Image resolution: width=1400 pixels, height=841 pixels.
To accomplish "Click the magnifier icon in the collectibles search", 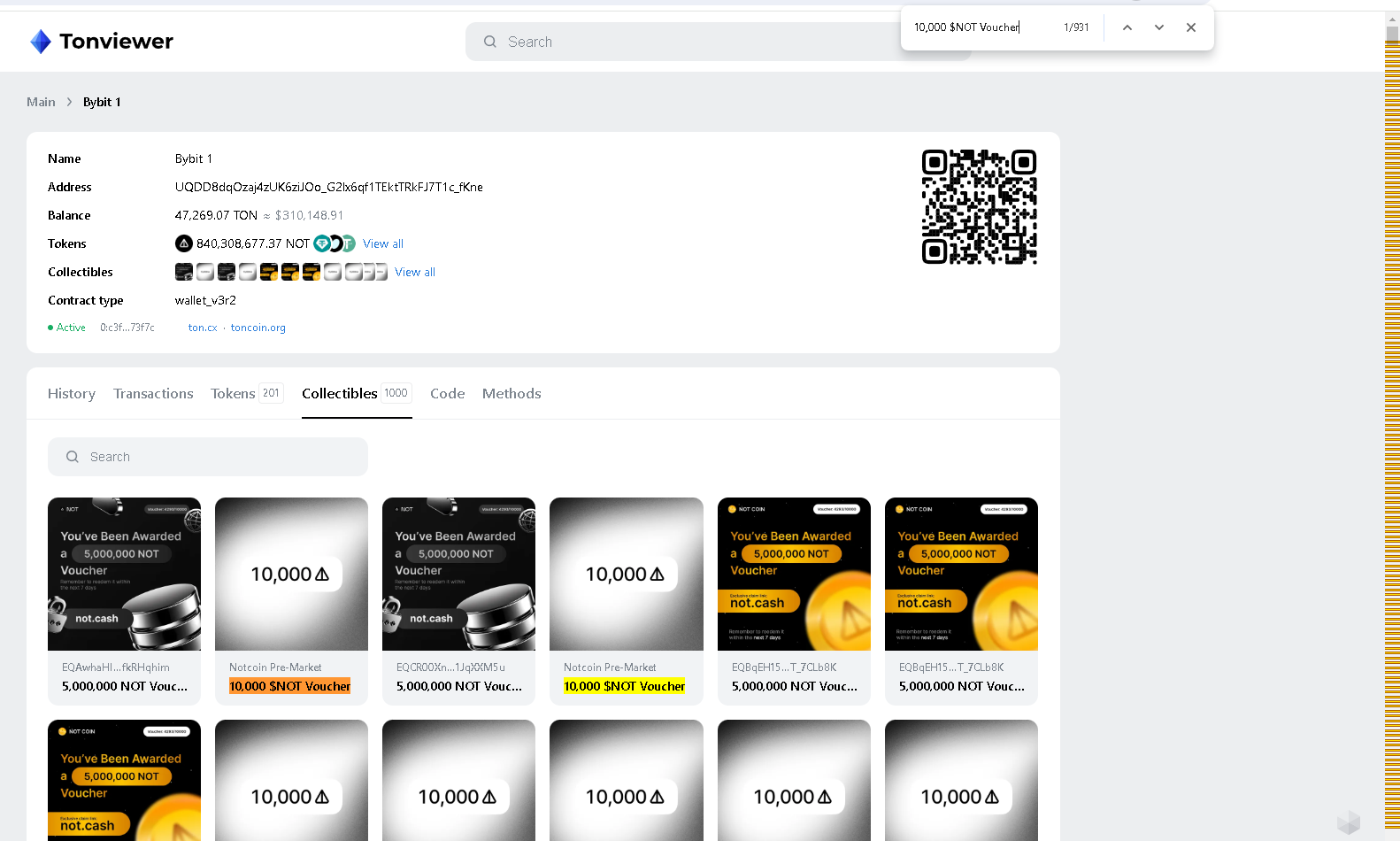I will click(x=73, y=457).
